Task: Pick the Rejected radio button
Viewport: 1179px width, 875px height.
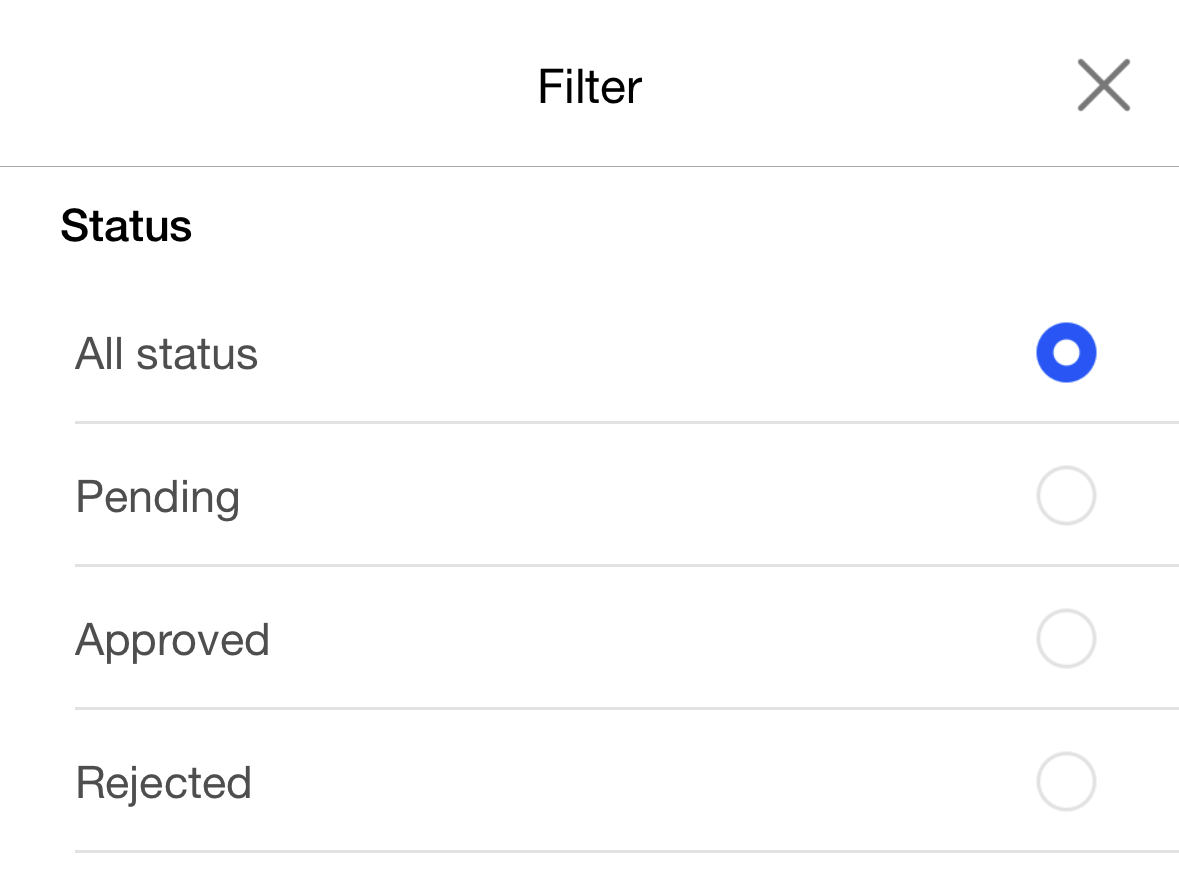Action: click(1066, 781)
